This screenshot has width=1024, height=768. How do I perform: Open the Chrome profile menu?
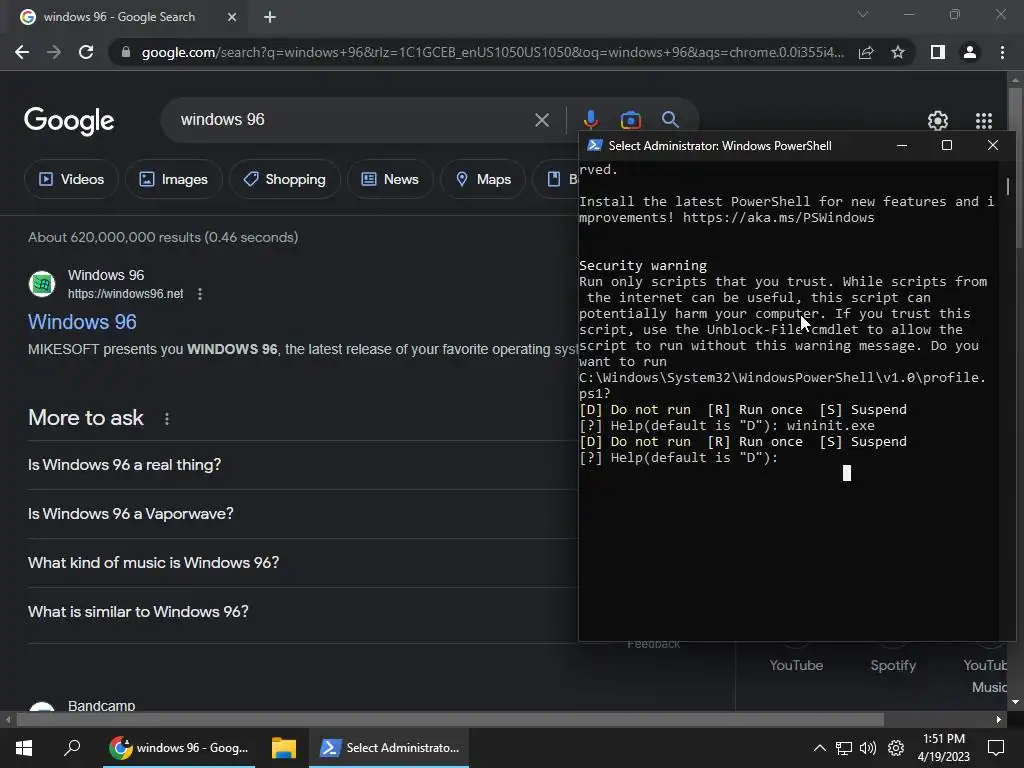(x=970, y=52)
